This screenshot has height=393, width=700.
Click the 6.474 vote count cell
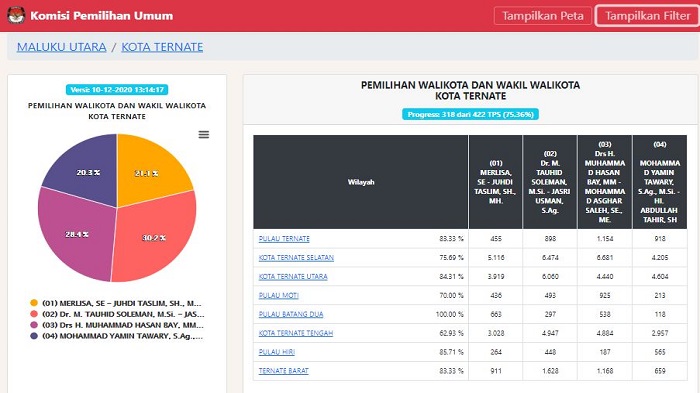(x=550, y=257)
